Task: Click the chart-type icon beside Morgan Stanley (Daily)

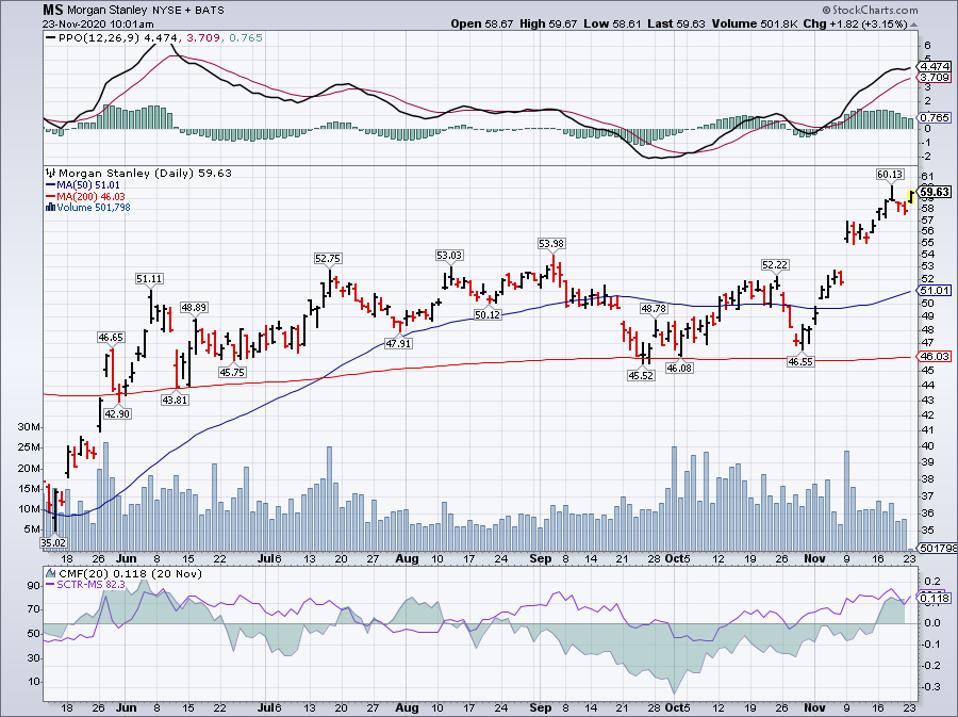Action: [51, 173]
